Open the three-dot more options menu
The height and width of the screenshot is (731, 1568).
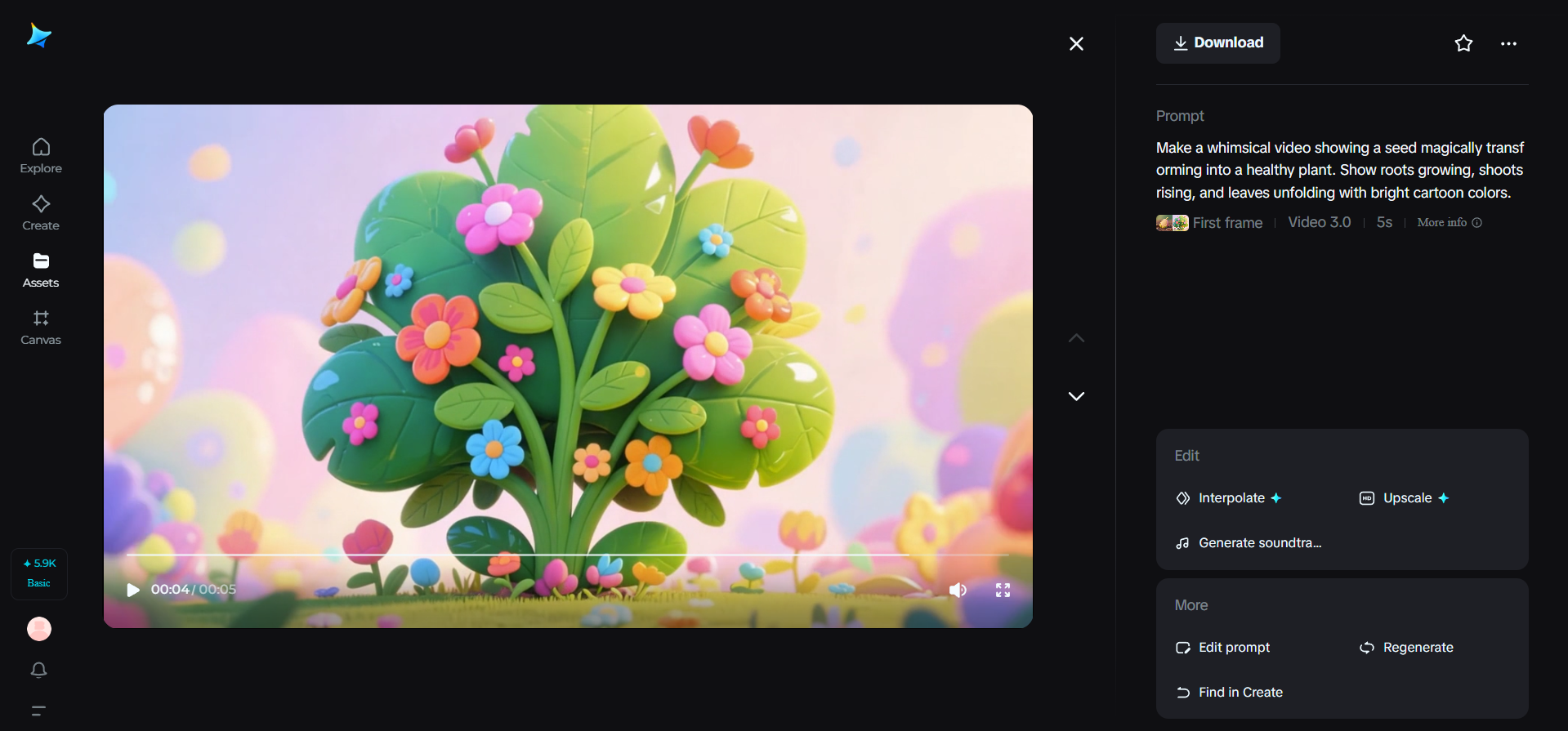(1508, 43)
